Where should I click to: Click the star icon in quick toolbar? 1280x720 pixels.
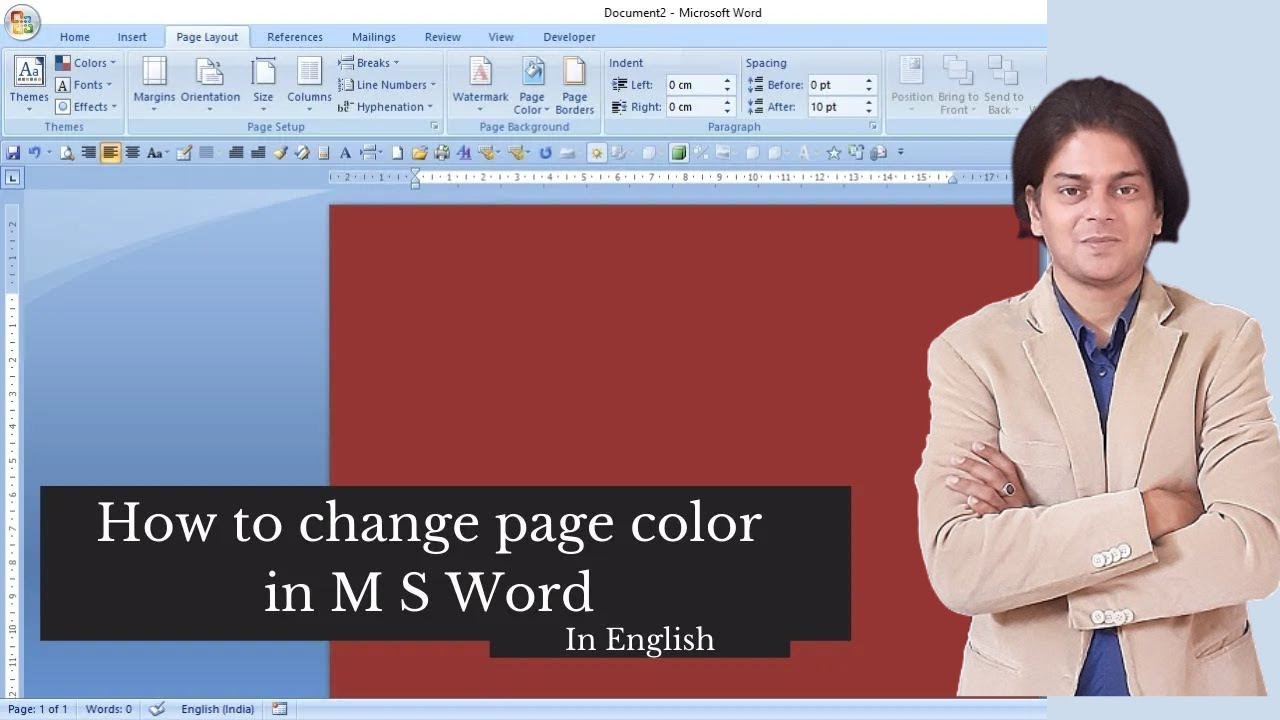click(x=834, y=153)
